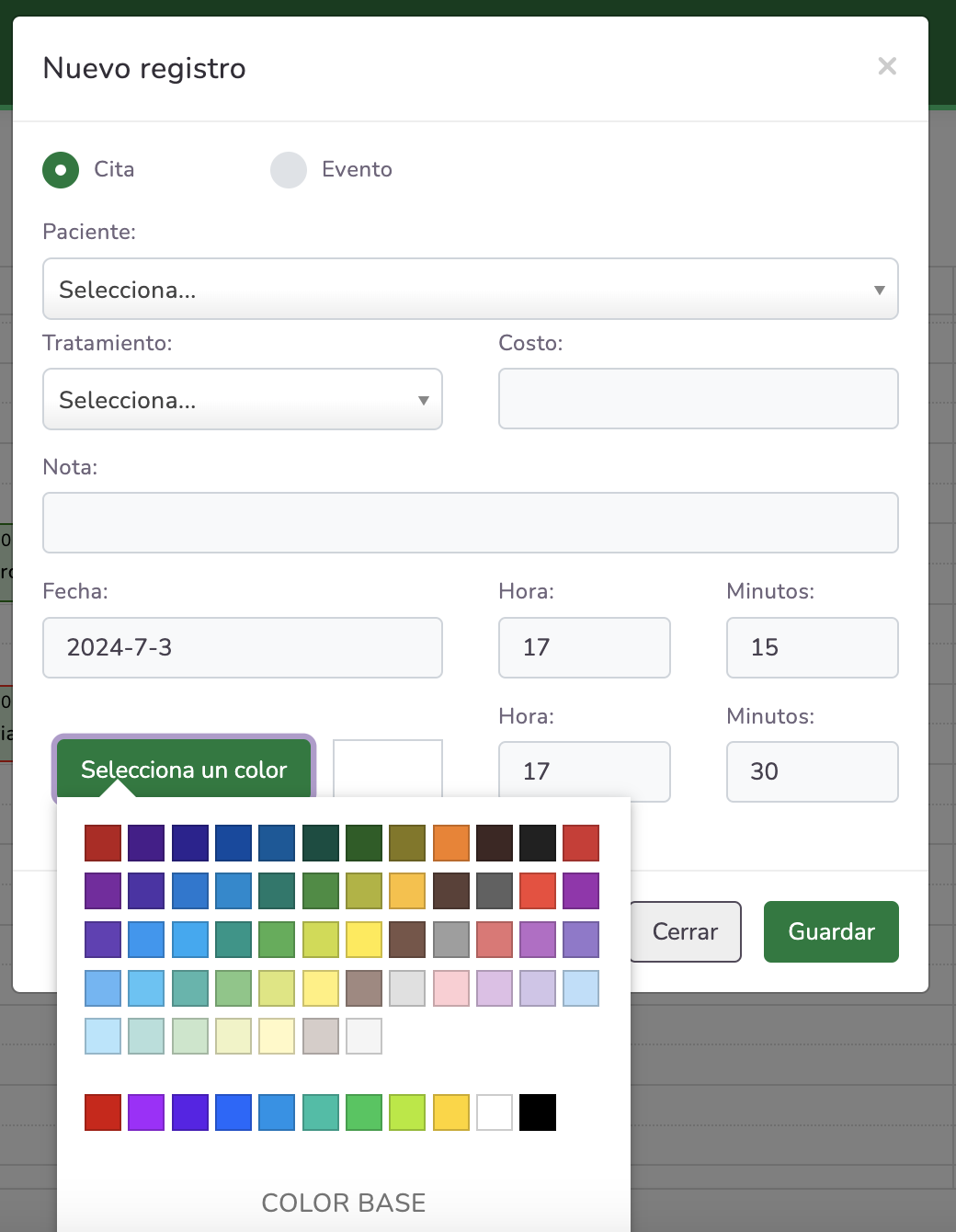Focus the Costo input field
The height and width of the screenshot is (1232, 956).
coord(698,399)
